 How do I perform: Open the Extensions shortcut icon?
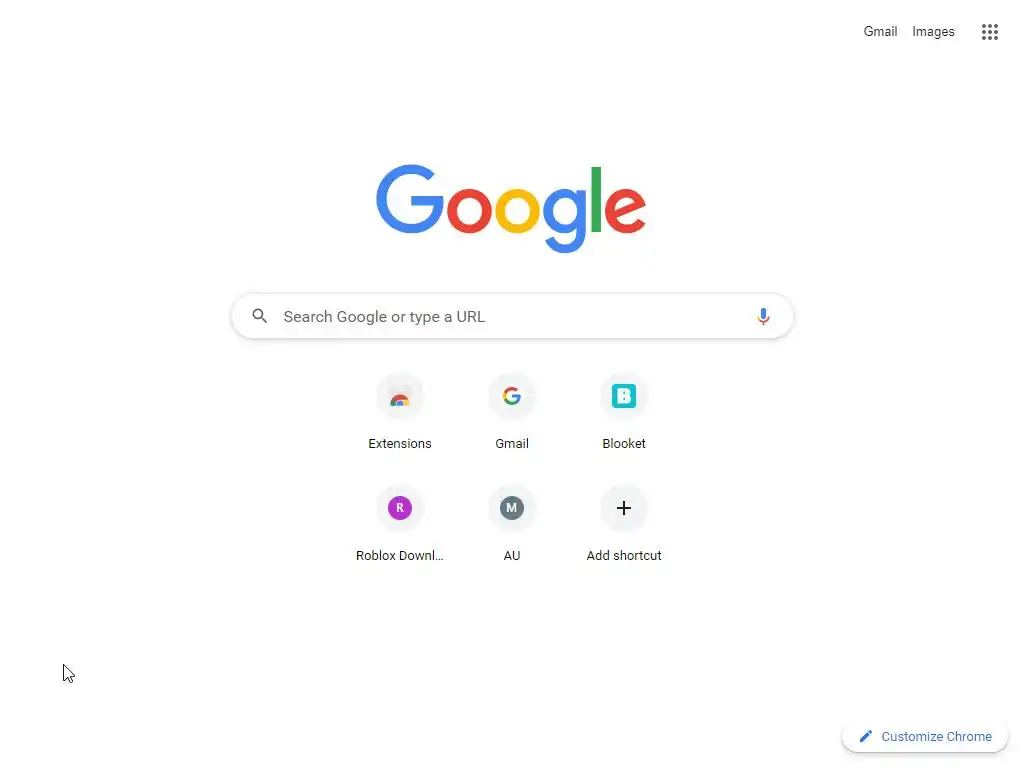pyautogui.click(x=400, y=396)
